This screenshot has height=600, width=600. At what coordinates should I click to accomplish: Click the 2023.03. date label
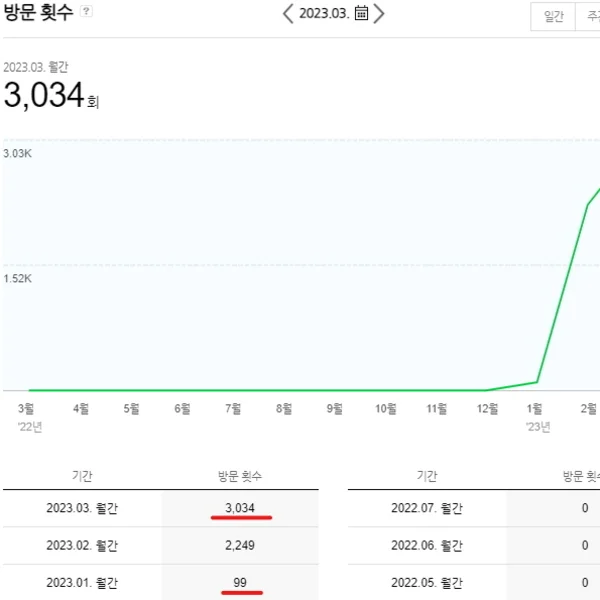323,13
